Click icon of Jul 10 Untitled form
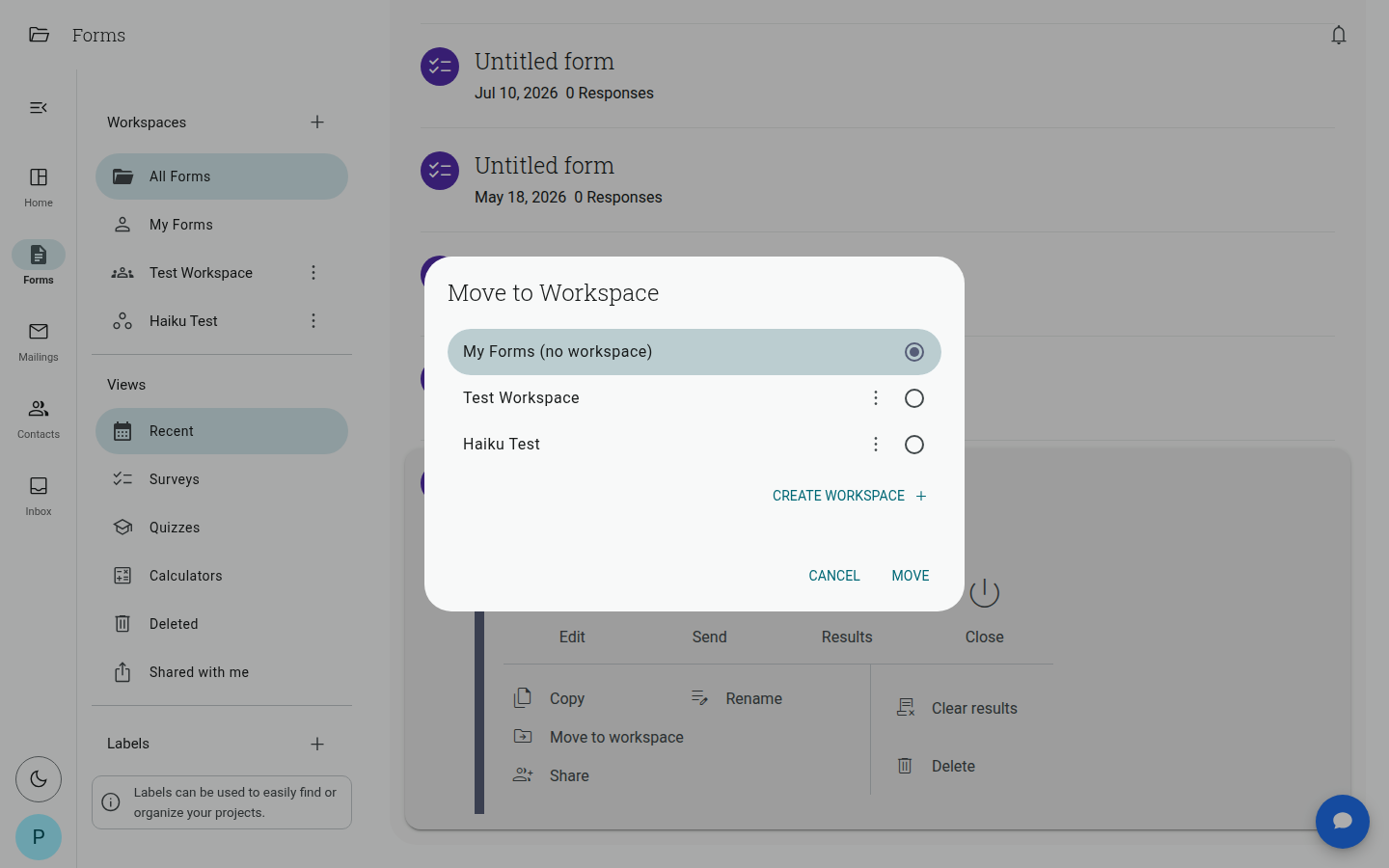Screen dimensions: 1389x868 440,67
